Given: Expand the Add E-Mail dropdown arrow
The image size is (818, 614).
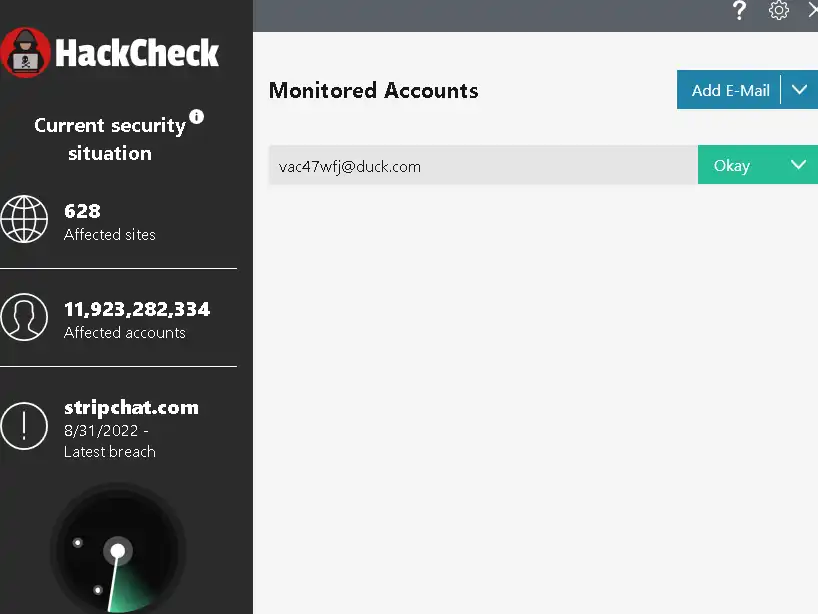Looking at the screenshot, I should coord(799,90).
